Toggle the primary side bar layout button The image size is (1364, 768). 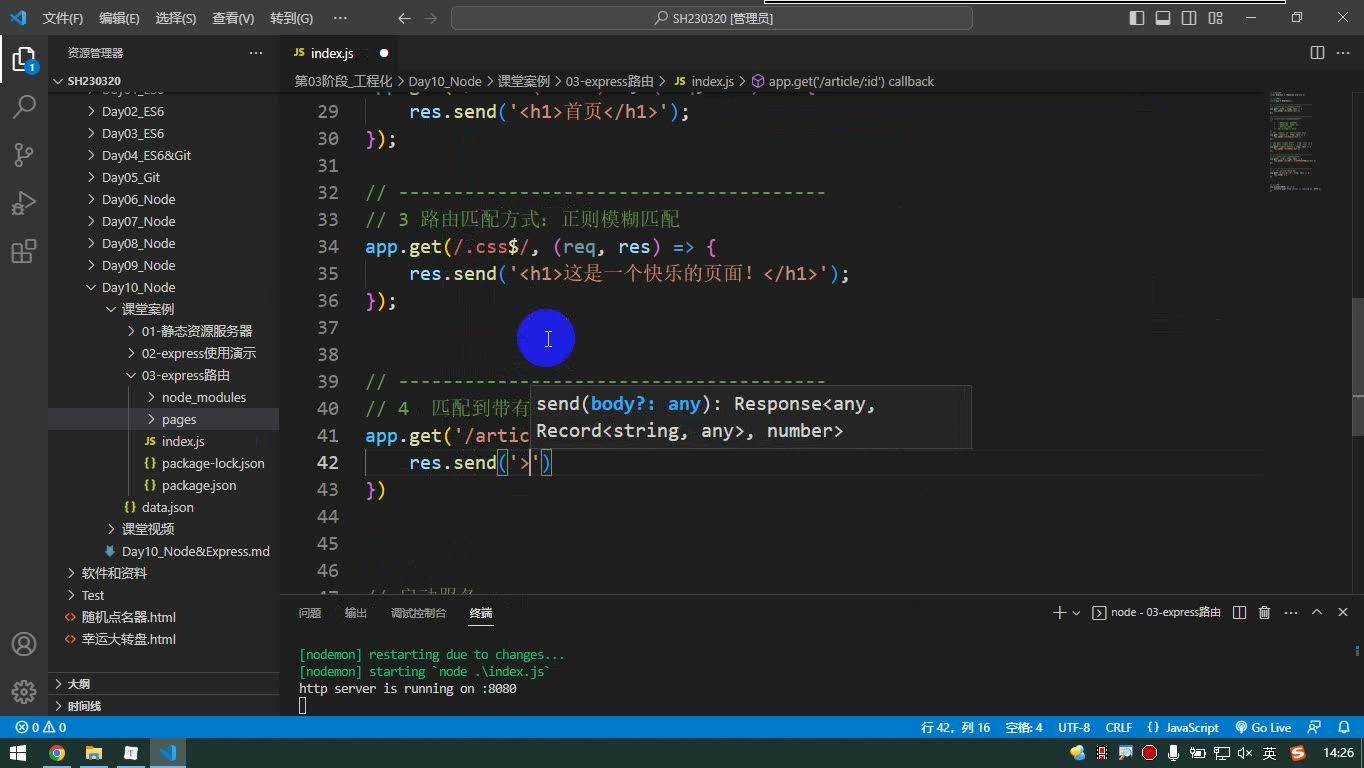pos(1137,18)
